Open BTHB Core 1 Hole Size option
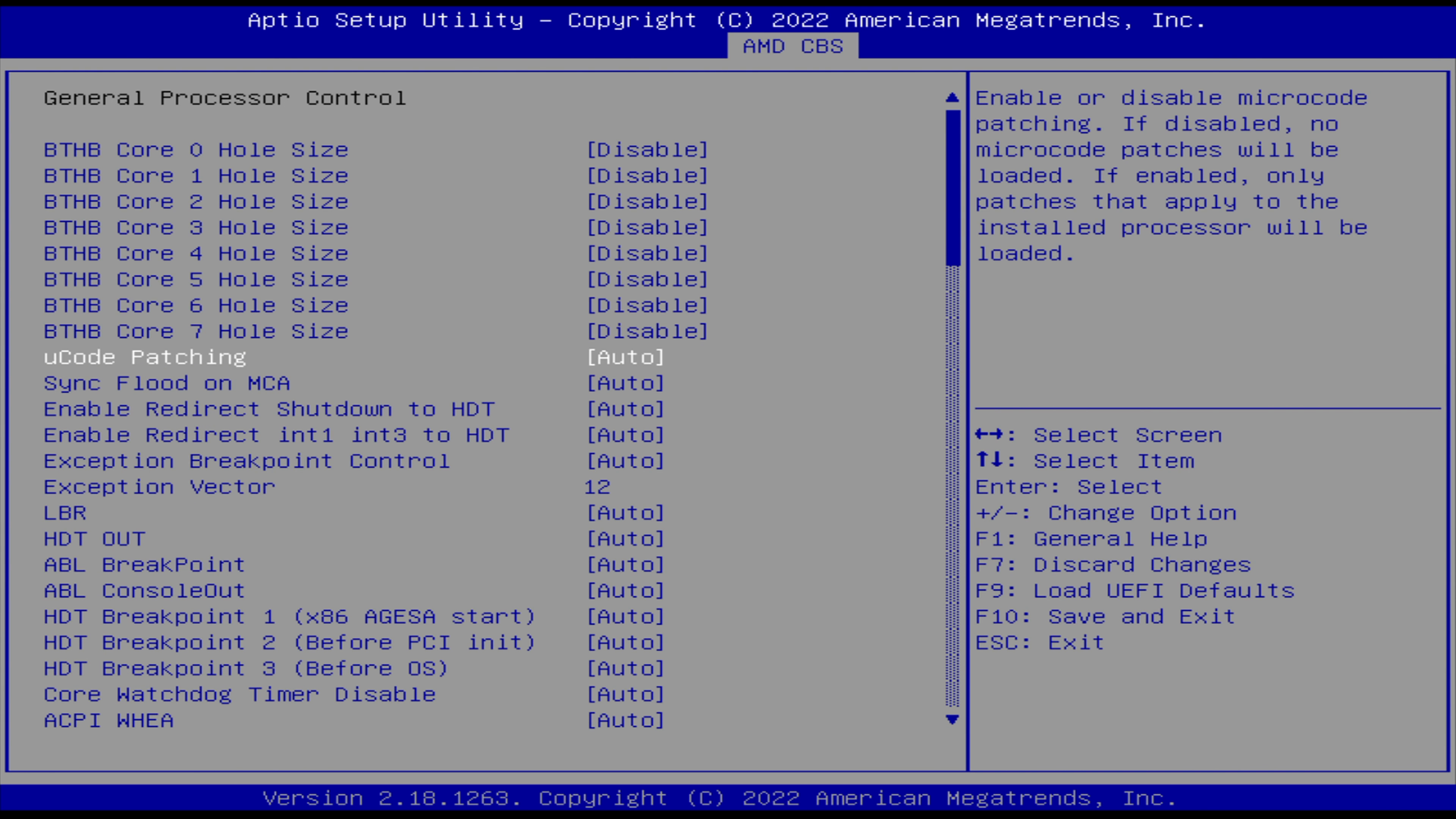1456x819 pixels. click(647, 176)
